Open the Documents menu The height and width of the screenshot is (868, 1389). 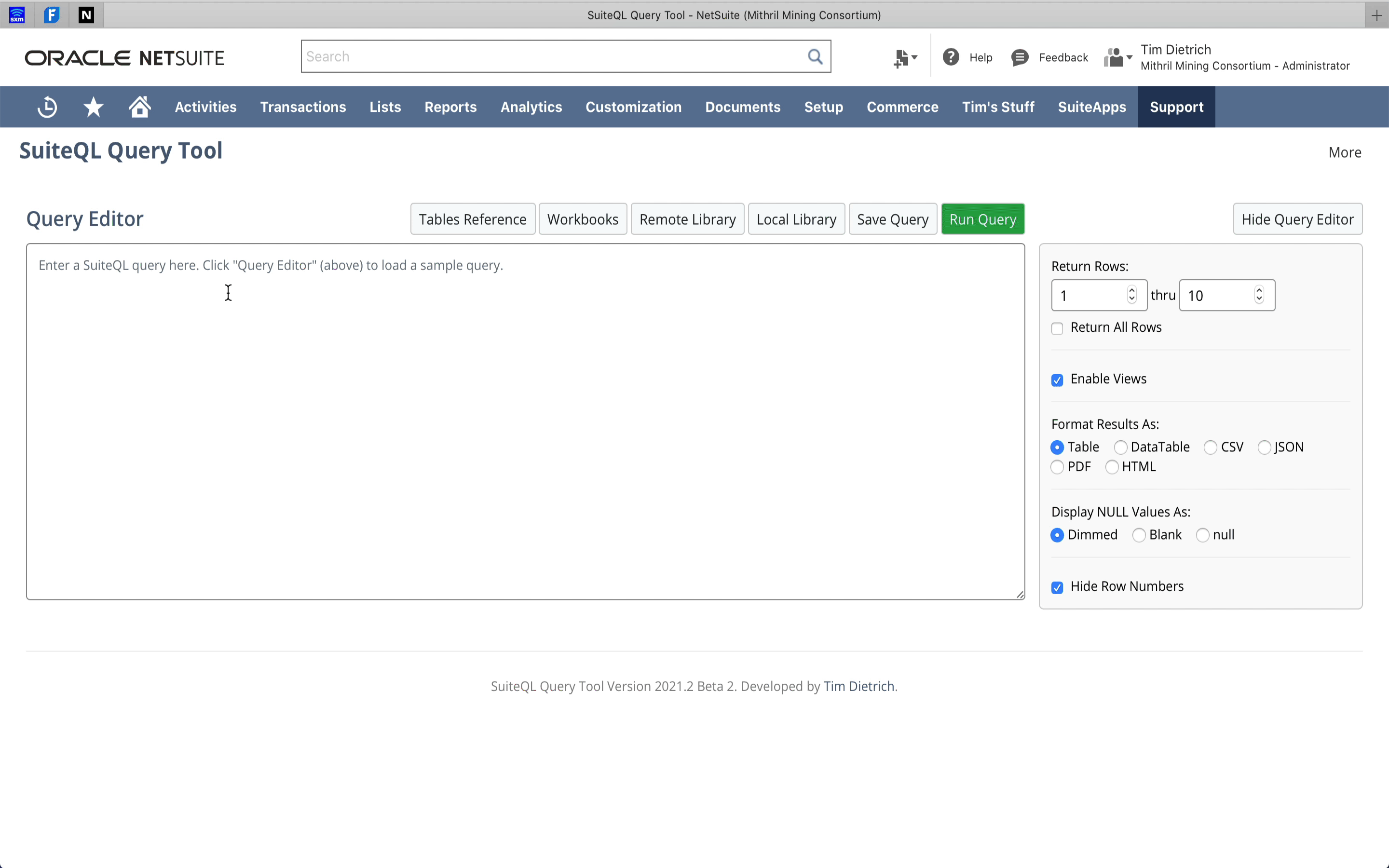tap(743, 107)
